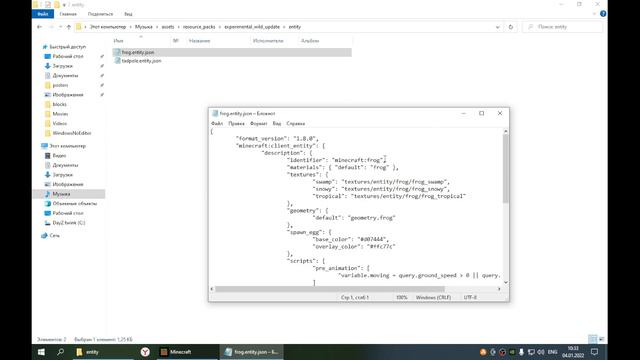
Task: Open the Файл tab in Explorer ribbon
Action: click(43, 14)
